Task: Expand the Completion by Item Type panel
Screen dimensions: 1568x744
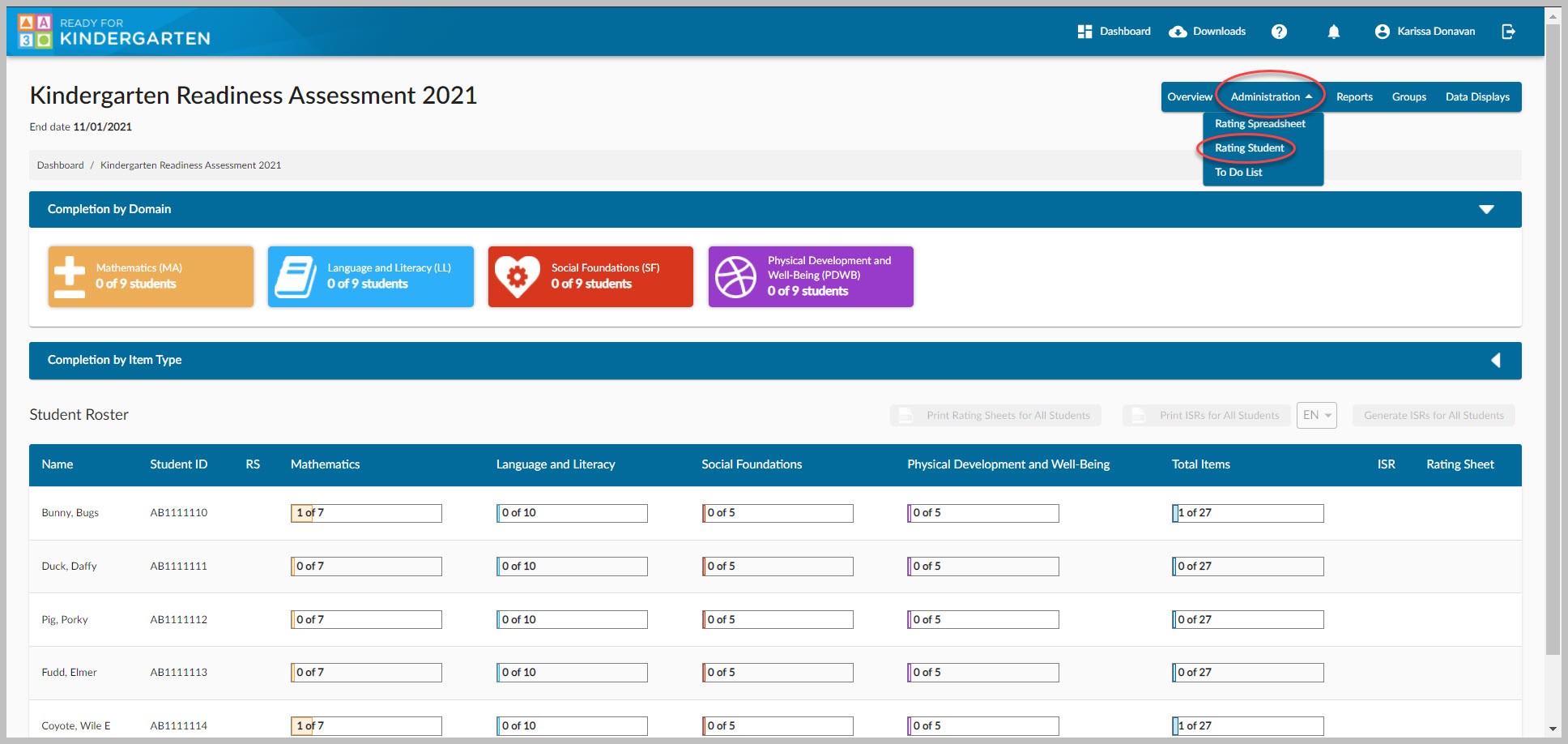Action: coord(1495,361)
